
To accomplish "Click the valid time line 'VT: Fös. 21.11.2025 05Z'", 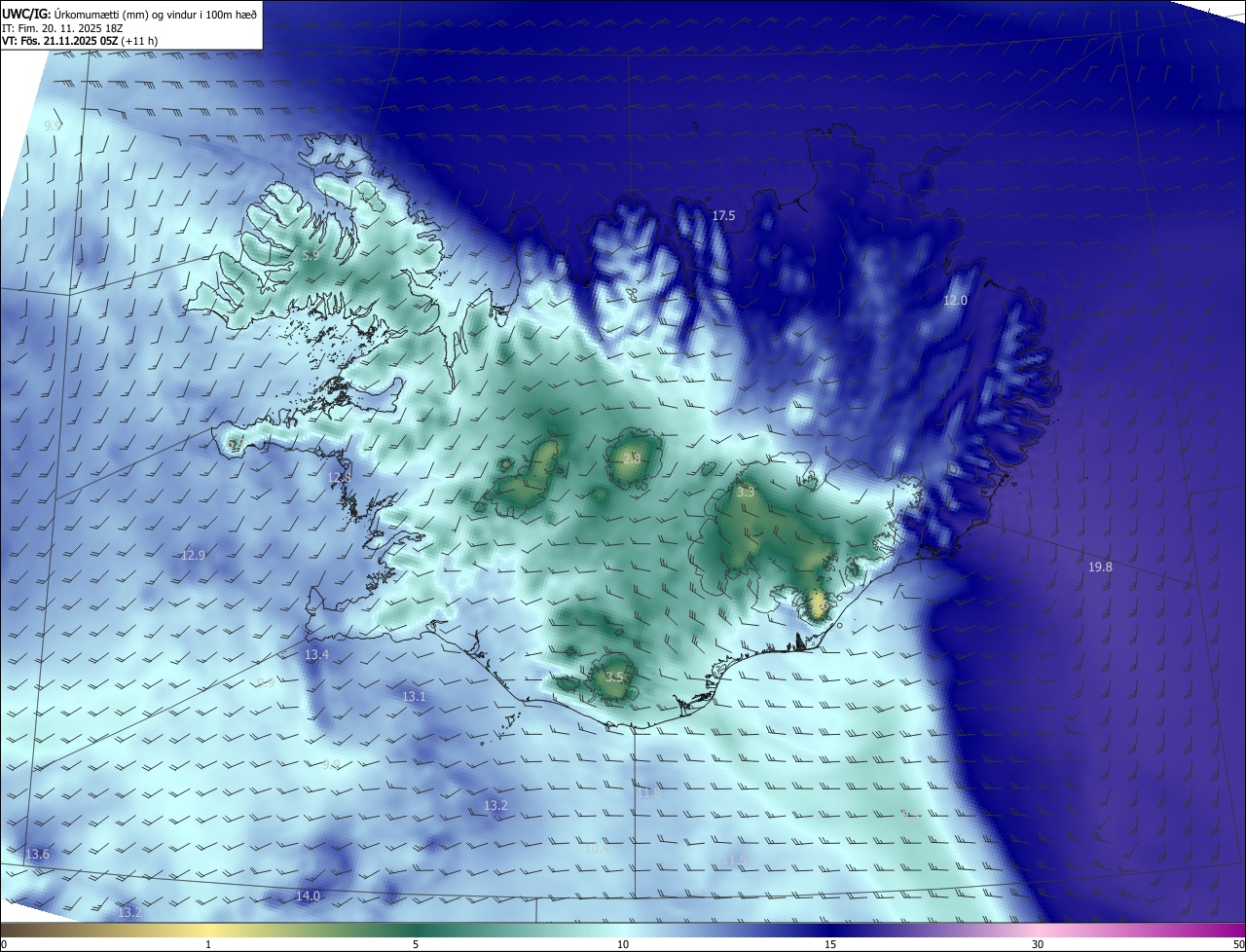I will pos(59,41).
